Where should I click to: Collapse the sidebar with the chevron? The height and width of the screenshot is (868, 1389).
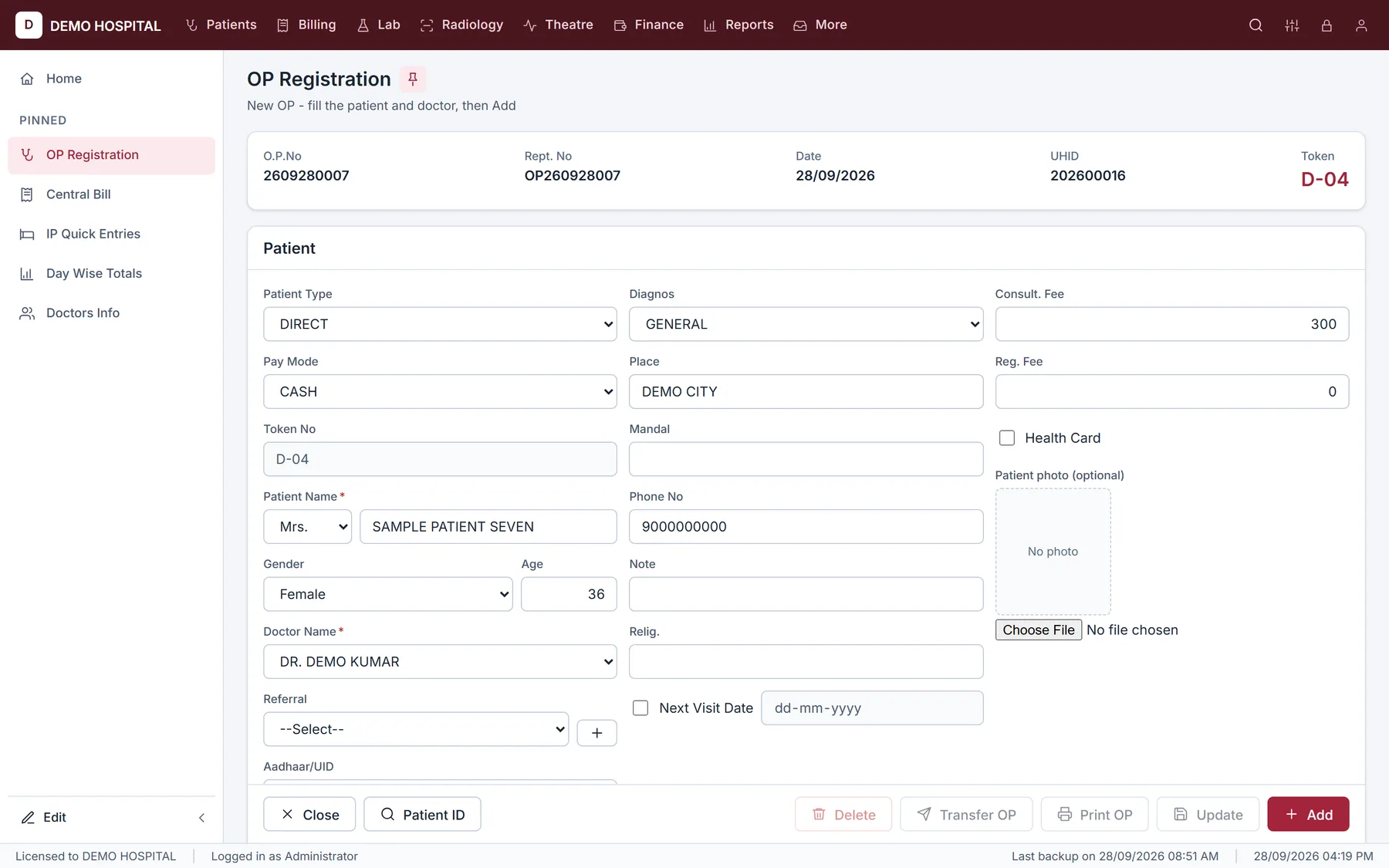click(201, 817)
